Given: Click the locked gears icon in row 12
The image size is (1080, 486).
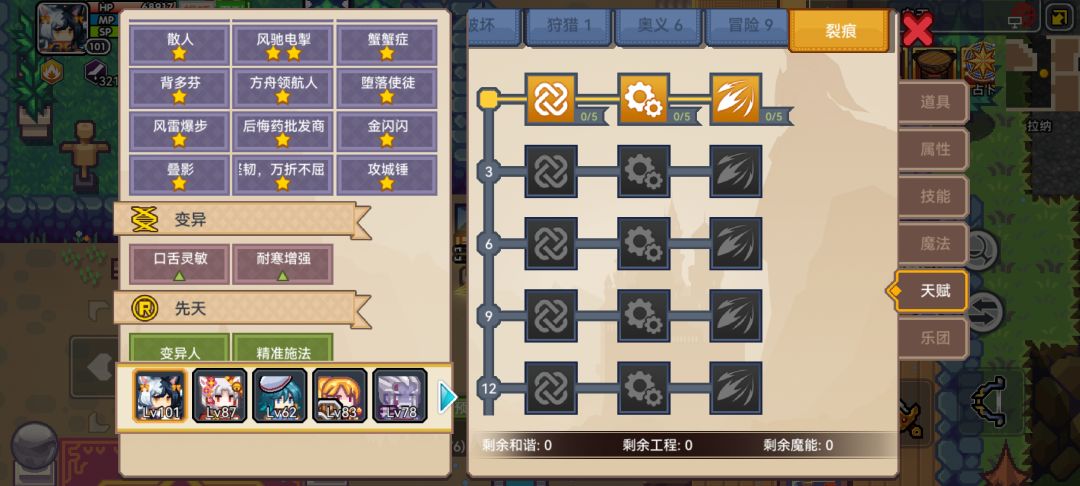Looking at the screenshot, I should pos(643,388).
